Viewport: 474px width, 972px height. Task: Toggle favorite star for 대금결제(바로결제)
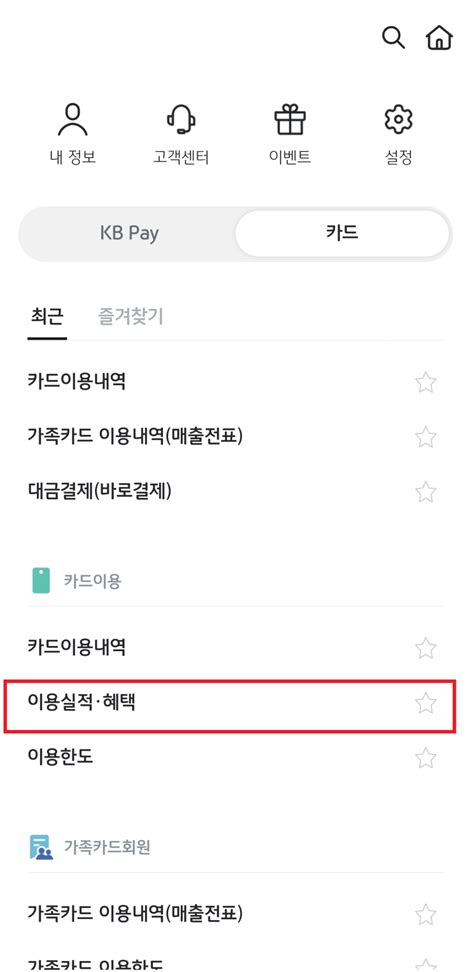point(426,492)
